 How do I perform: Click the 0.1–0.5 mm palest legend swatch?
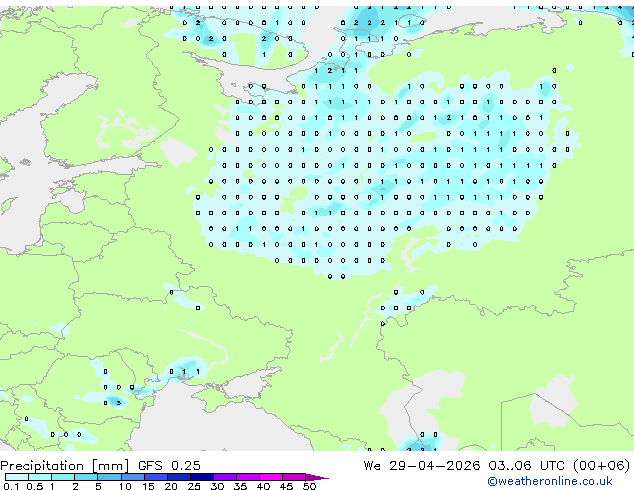(17, 477)
